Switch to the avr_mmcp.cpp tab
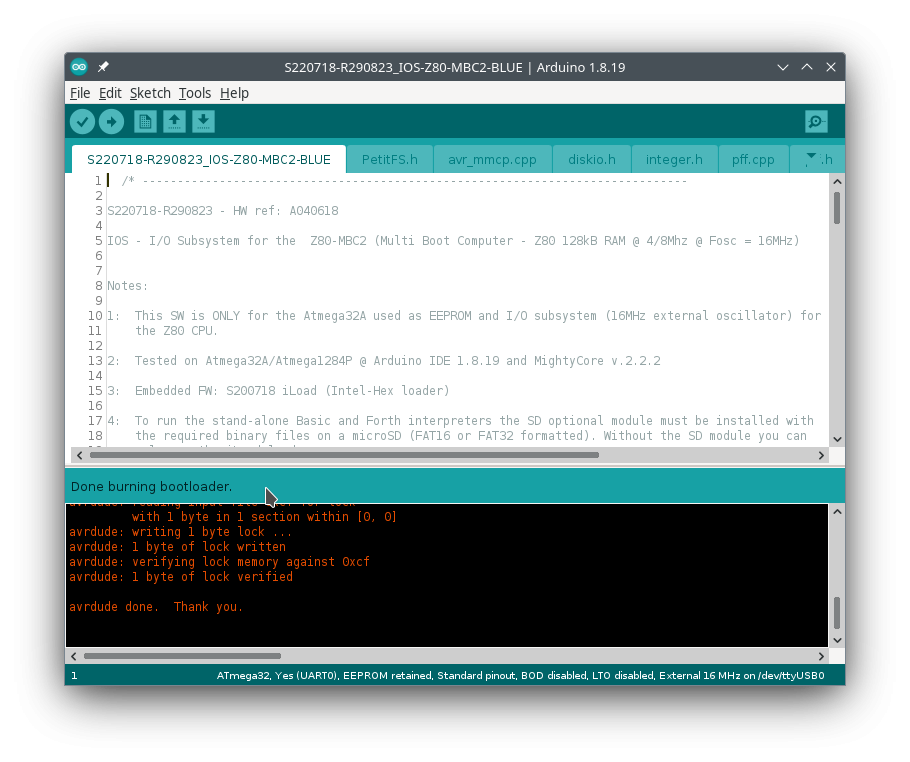Screen dimensions: 910x762 point(492,160)
